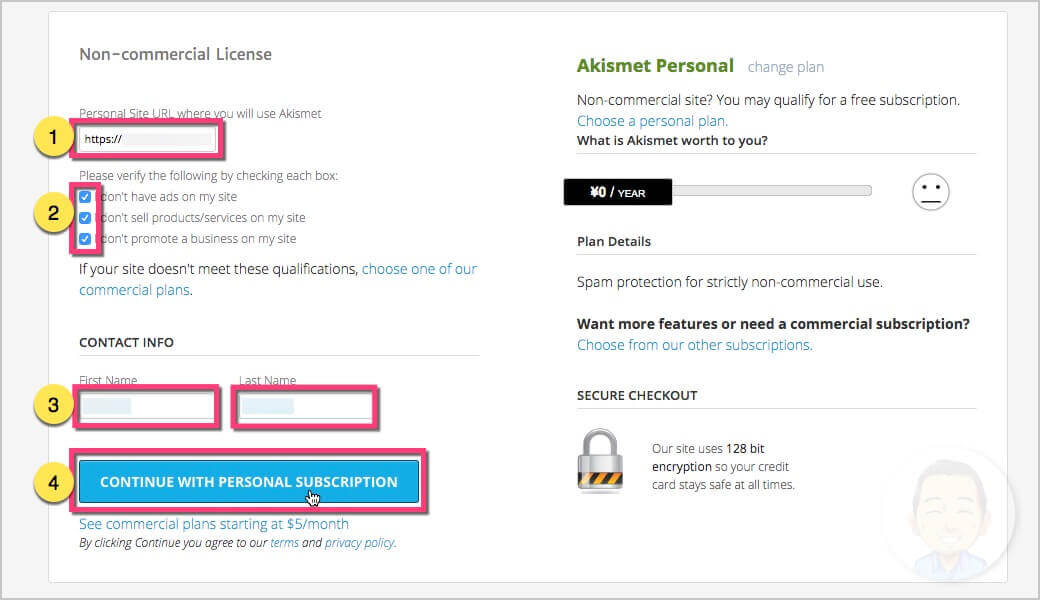Click the neutral face emoticon icon
The height and width of the screenshot is (600, 1040).
(931, 192)
